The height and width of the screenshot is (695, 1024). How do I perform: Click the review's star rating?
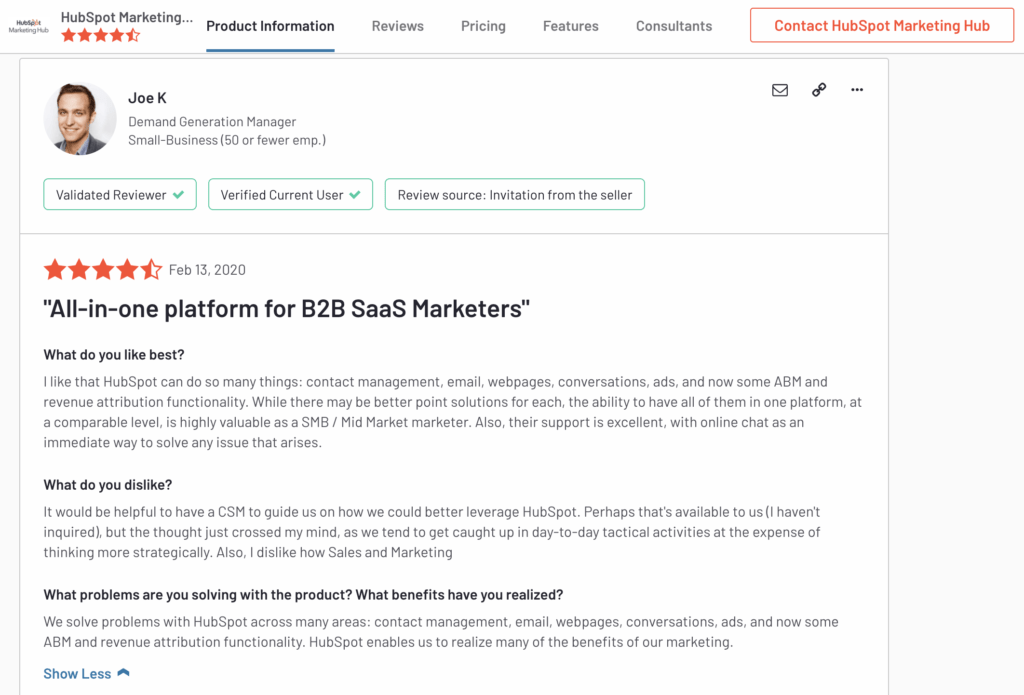[103, 269]
